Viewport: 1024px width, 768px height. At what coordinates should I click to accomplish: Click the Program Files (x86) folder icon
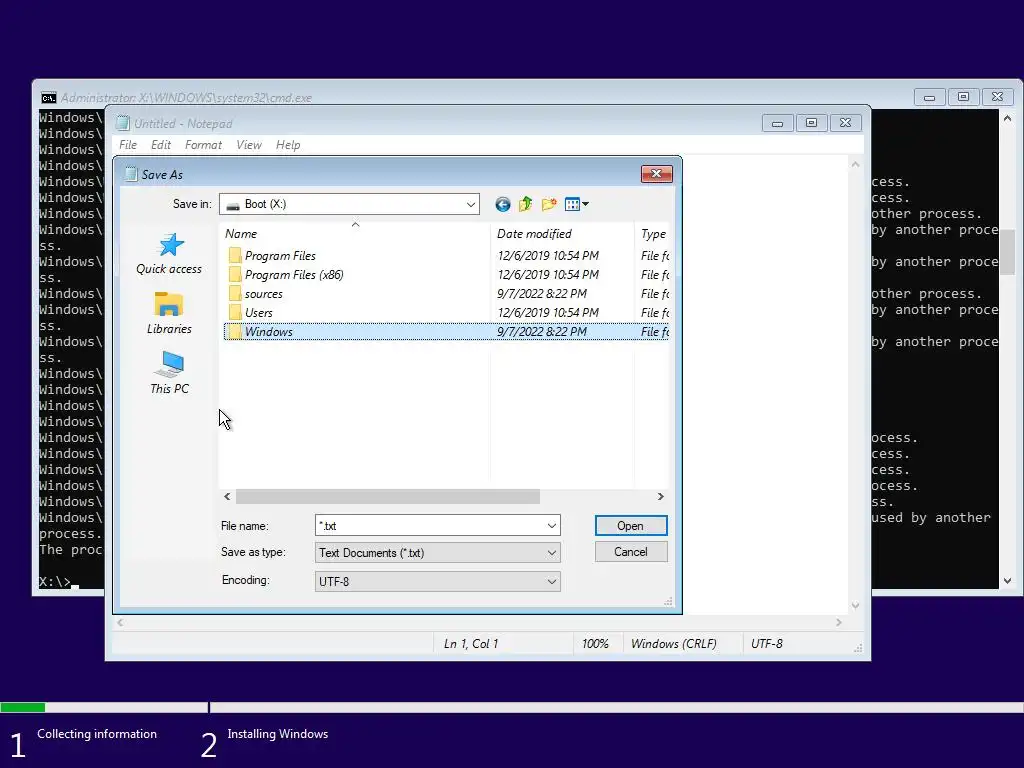point(235,274)
